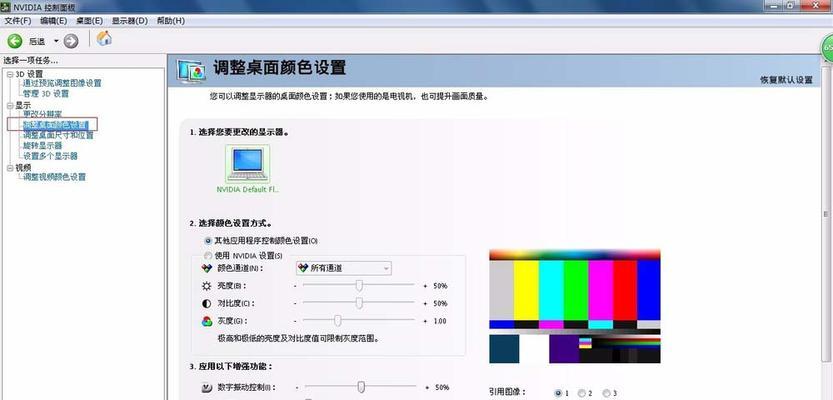Click the 3D 设置 tree label
The image size is (833, 400).
click(x=29, y=74)
